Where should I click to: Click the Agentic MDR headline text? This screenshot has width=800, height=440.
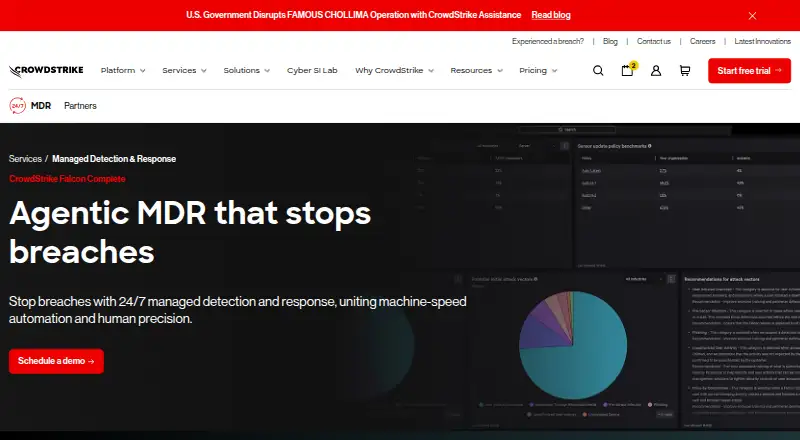tap(190, 232)
